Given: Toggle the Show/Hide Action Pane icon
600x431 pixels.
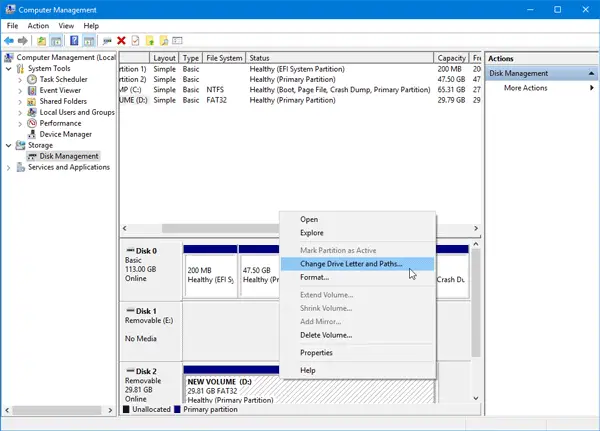Looking at the screenshot, I should coord(89,41).
